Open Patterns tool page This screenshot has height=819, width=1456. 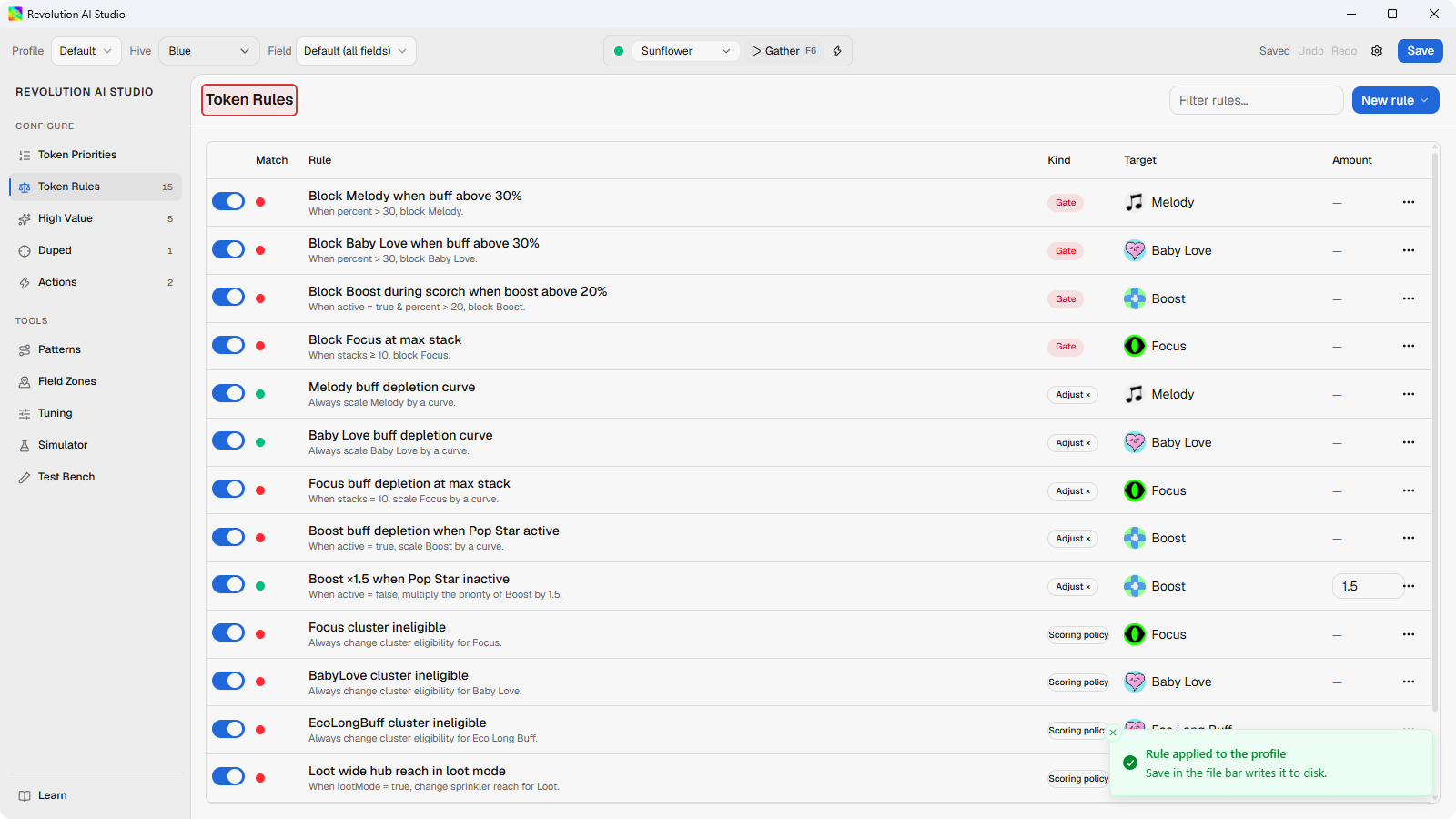[96, 349]
